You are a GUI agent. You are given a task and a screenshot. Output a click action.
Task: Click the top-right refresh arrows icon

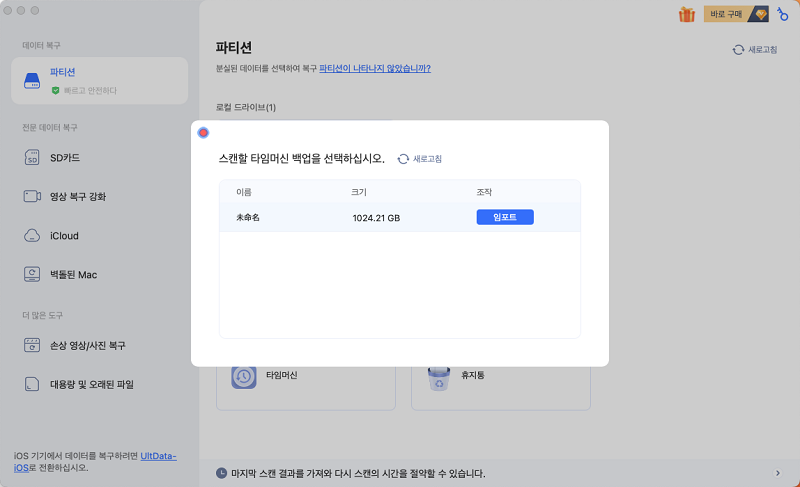pos(738,50)
